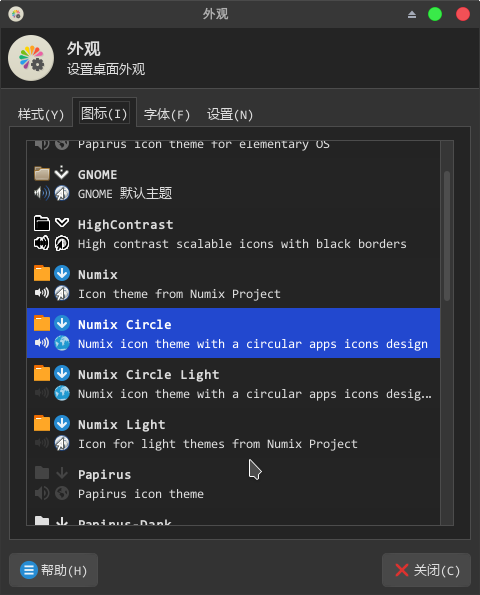The width and height of the screenshot is (480, 595).
Task: Click 'Papirus icon theme for elementary OS' text
Action: pyautogui.click(x=204, y=144)
